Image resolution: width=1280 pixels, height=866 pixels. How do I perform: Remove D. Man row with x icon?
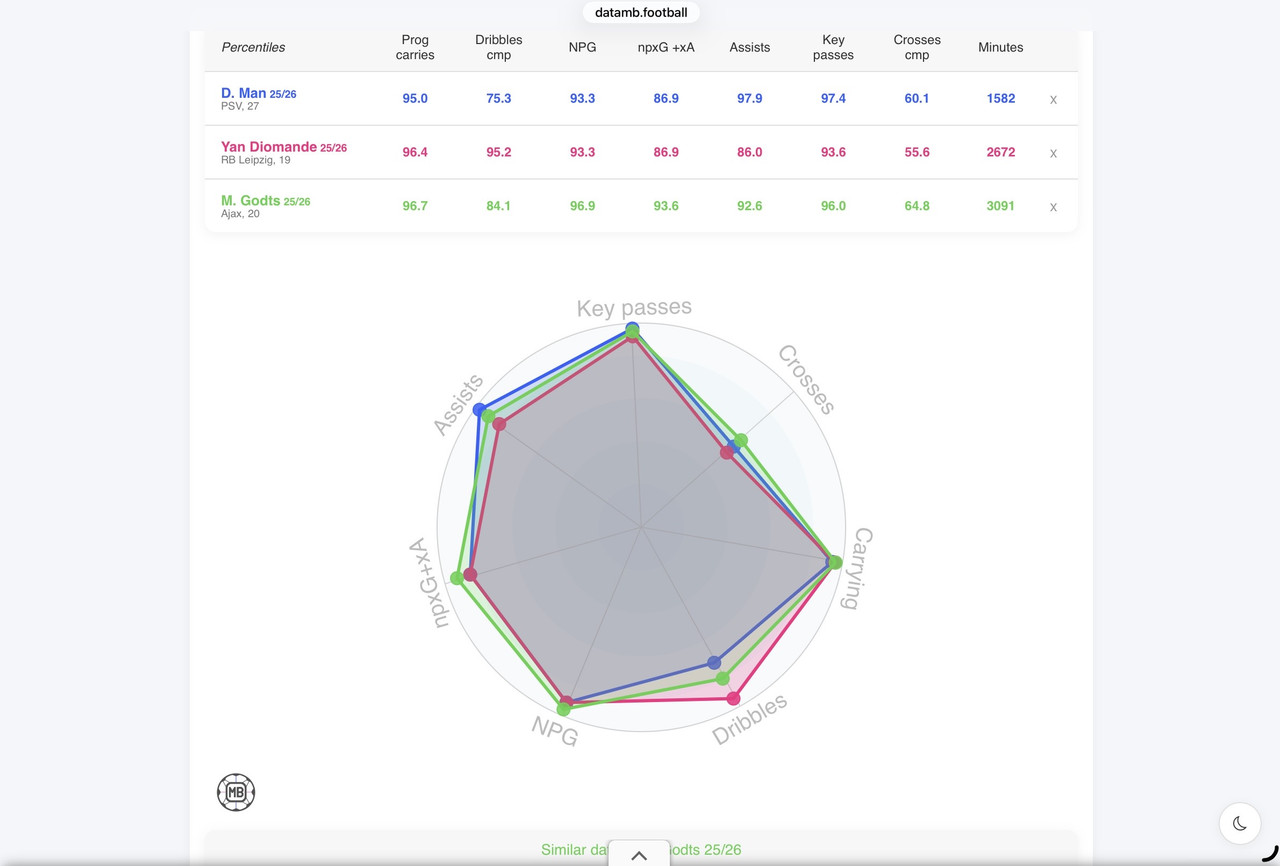[1053, 100]
